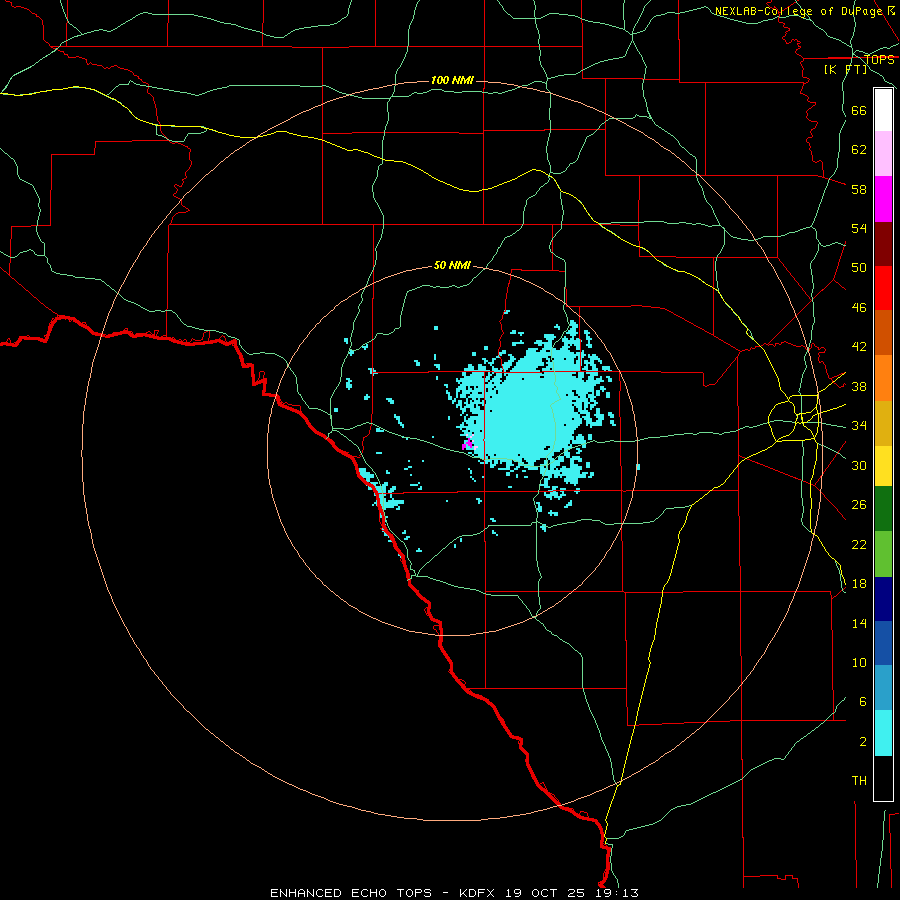
Task: Click the navy blue legend swatch
Action: (x=883, y=599)
